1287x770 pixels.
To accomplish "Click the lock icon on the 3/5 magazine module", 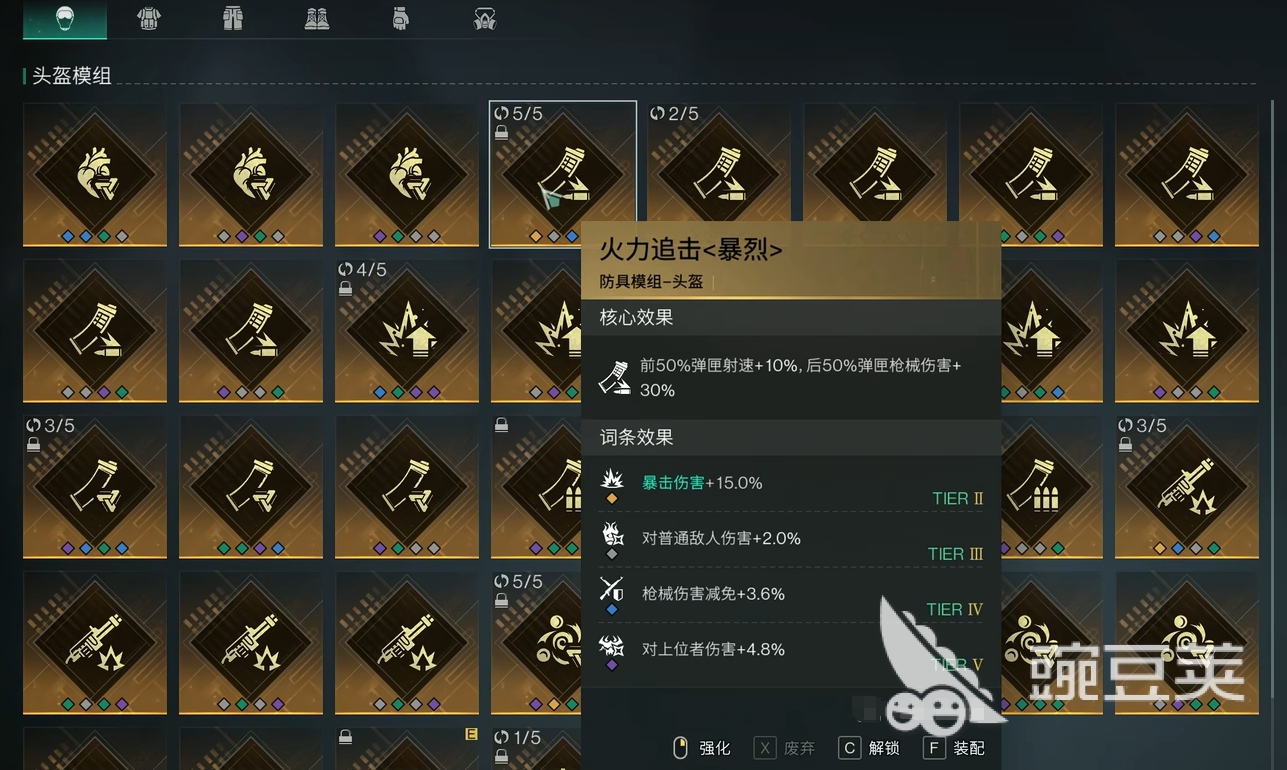I will coord(34,446).
